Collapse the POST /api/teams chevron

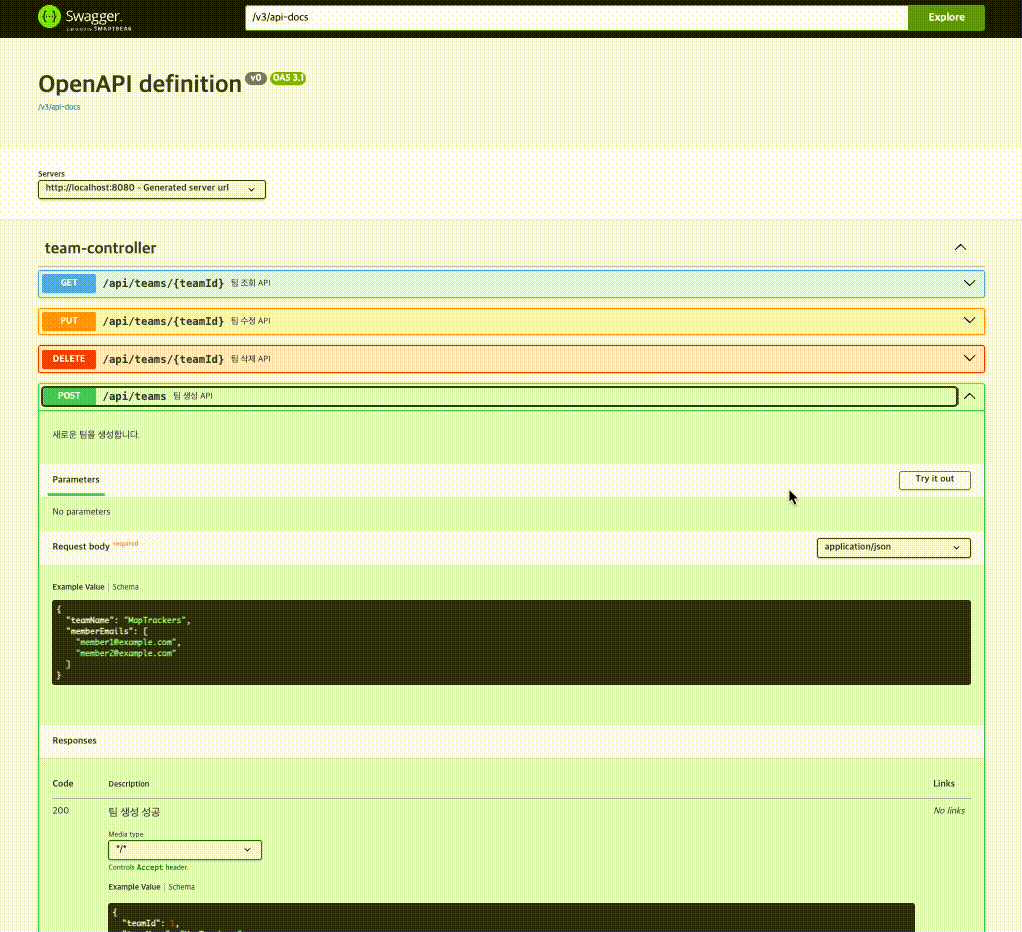pos(969,396)
